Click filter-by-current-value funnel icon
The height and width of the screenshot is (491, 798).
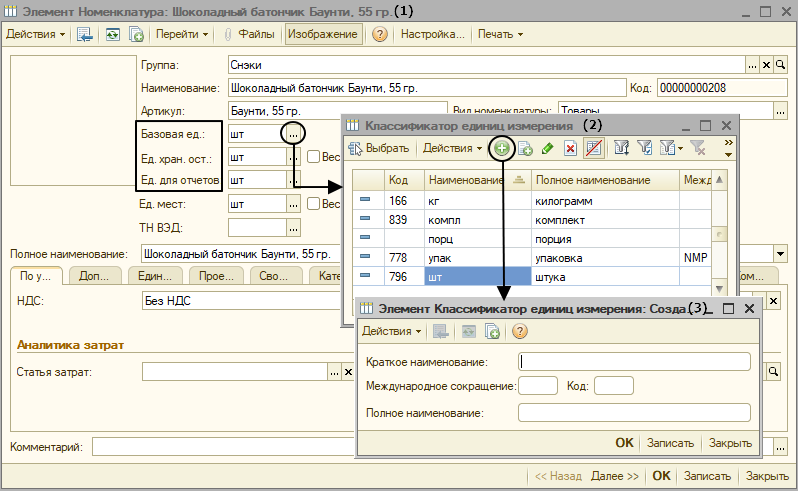(x=644, y=148)
